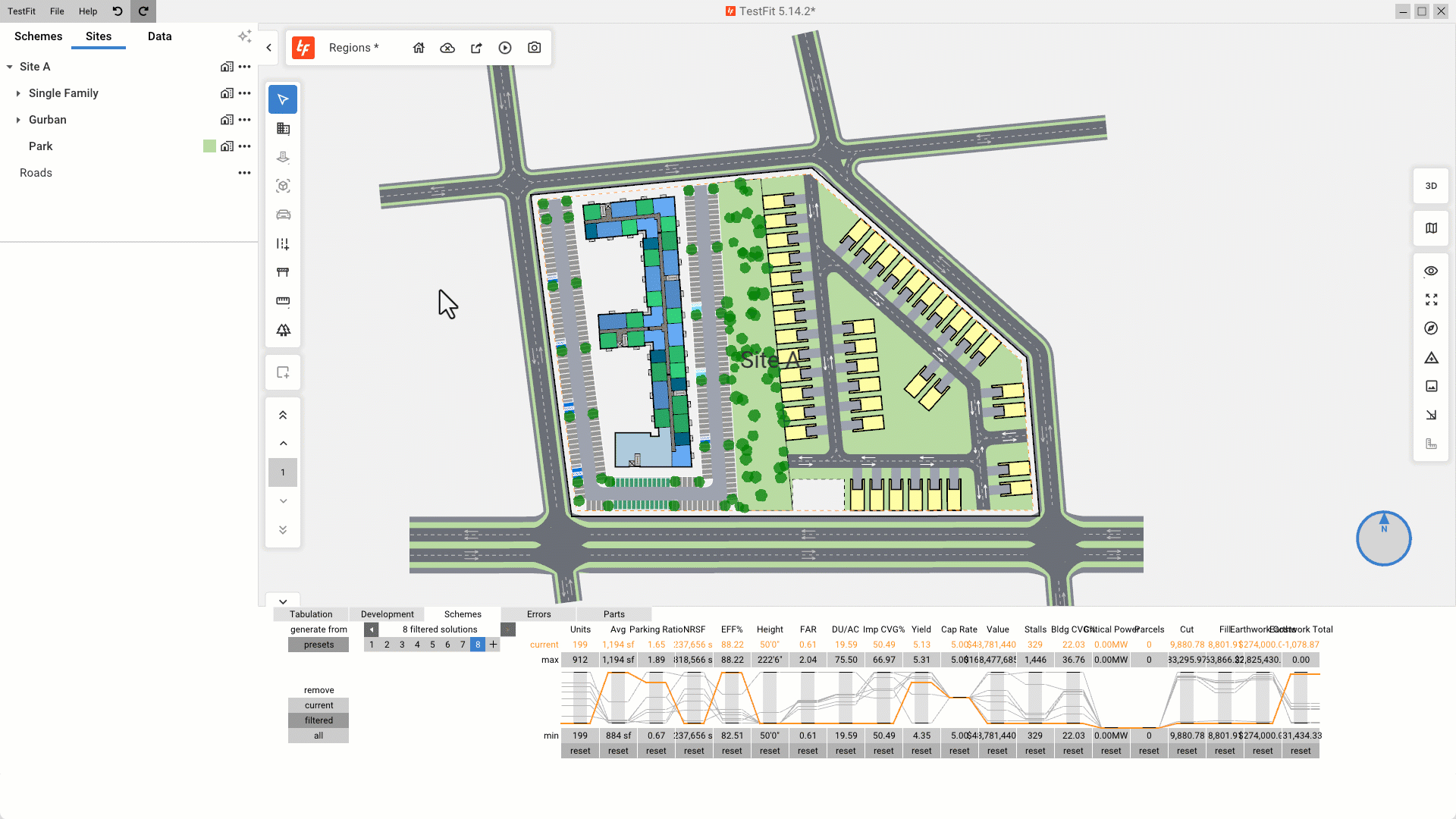Viewport: 1456px width, 819px height.
Task: Switch to the Tabulation tab
Action: tap(311, 614)
